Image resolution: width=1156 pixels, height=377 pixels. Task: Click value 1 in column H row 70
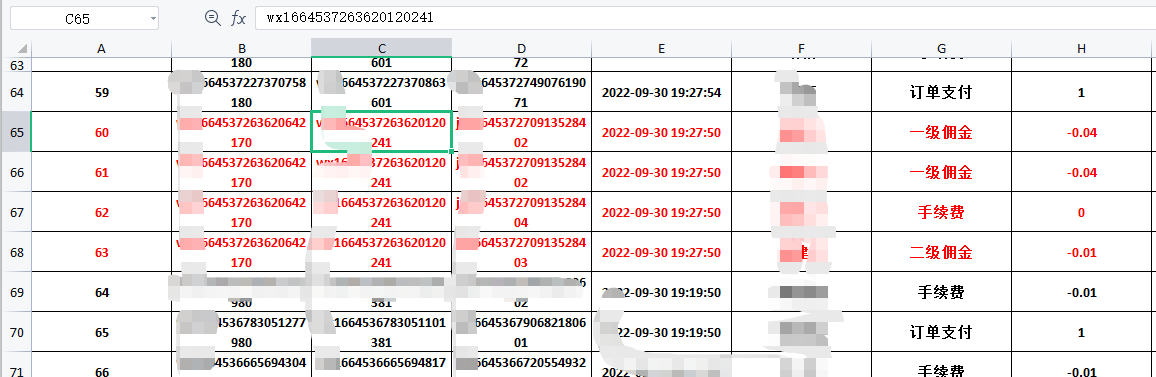pyautogui.click(x=1082, y=332)
